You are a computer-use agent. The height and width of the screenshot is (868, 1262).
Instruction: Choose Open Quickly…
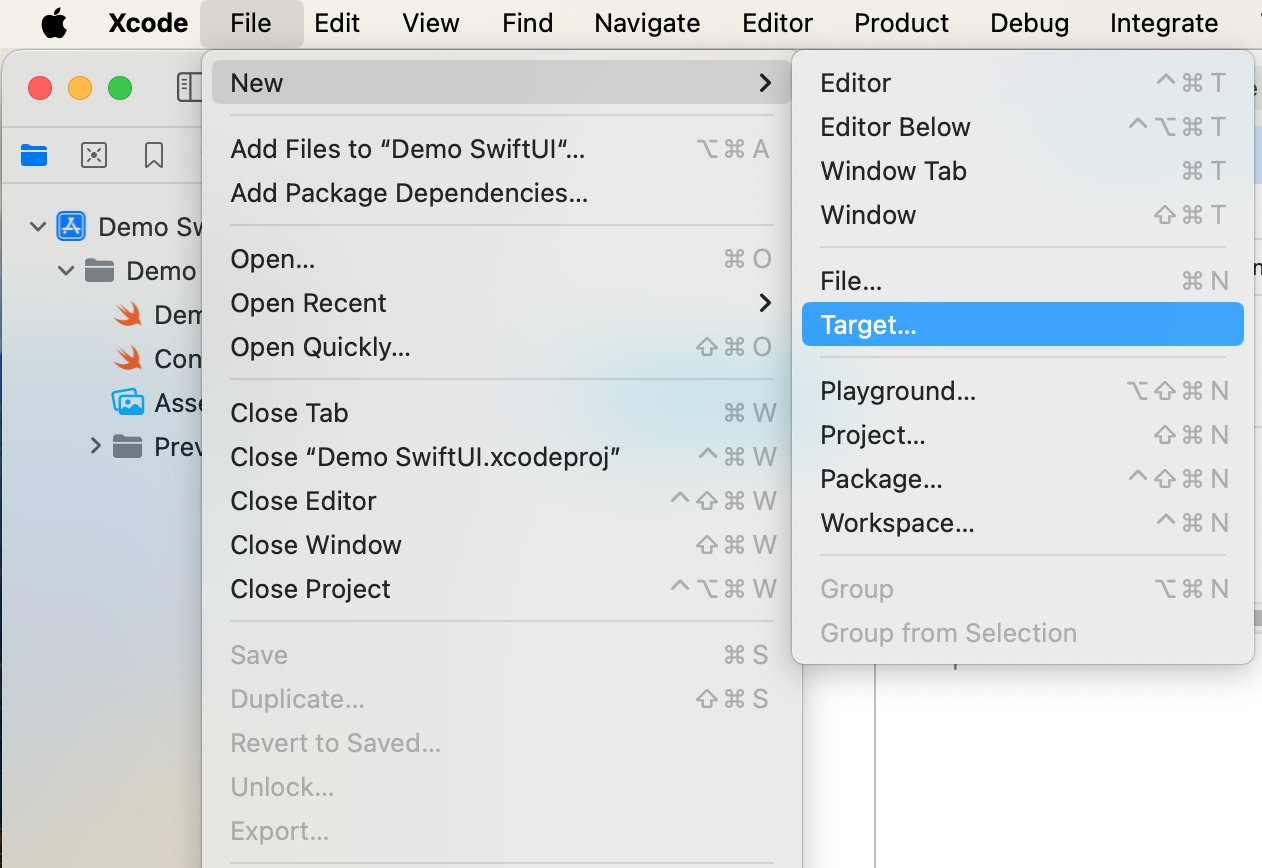coord(501,347)
